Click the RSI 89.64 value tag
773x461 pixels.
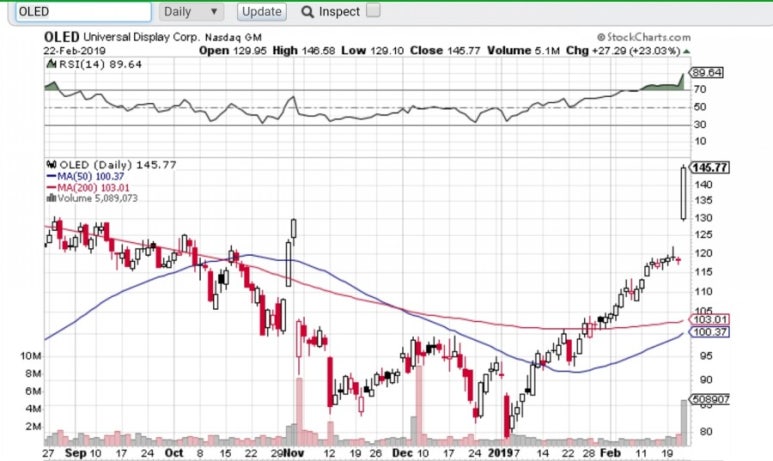[x=706, y=73]
